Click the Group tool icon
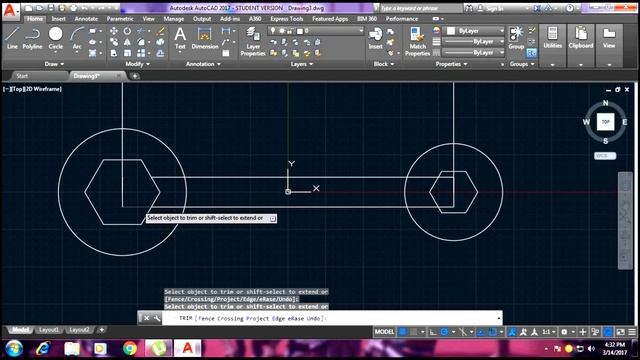The width and height of the screenshot is (640, 360). pyautogui.click(x=516, y=38)
